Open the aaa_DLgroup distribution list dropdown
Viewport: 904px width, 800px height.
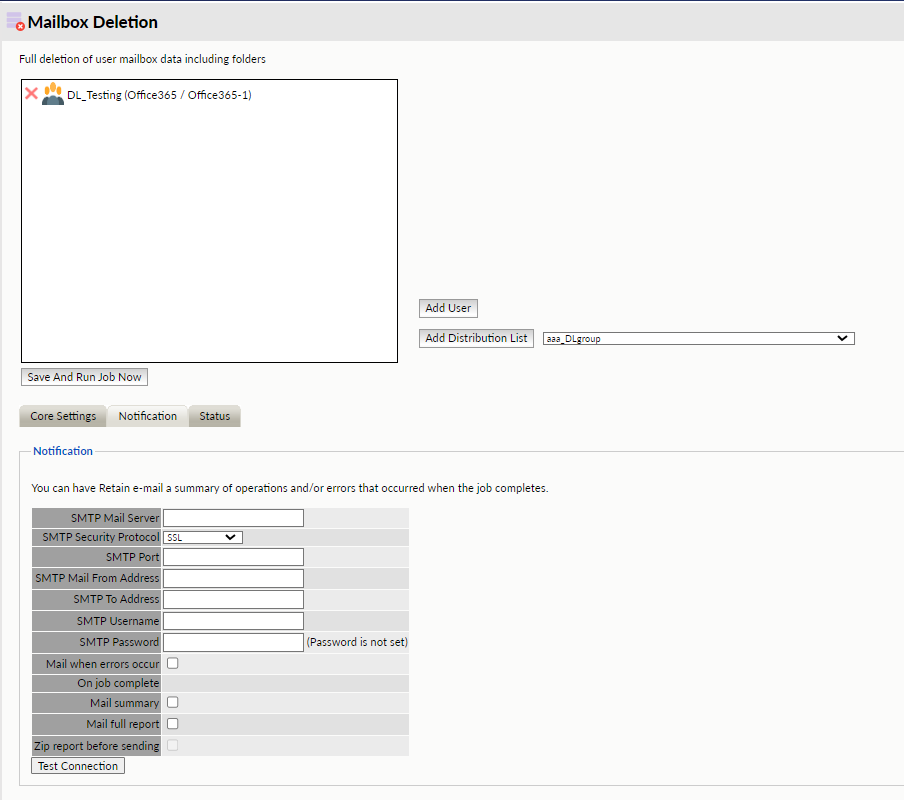tap(698, 338)
